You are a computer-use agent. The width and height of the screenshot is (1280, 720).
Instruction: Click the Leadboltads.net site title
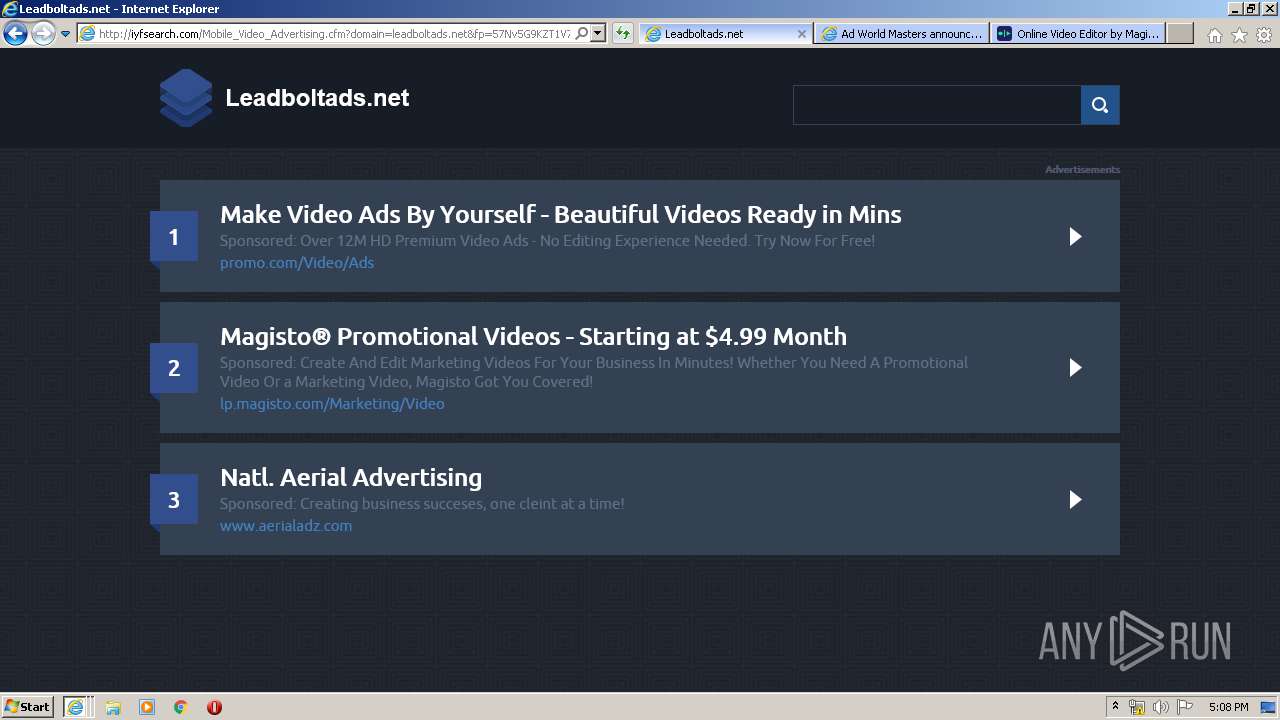317,98
